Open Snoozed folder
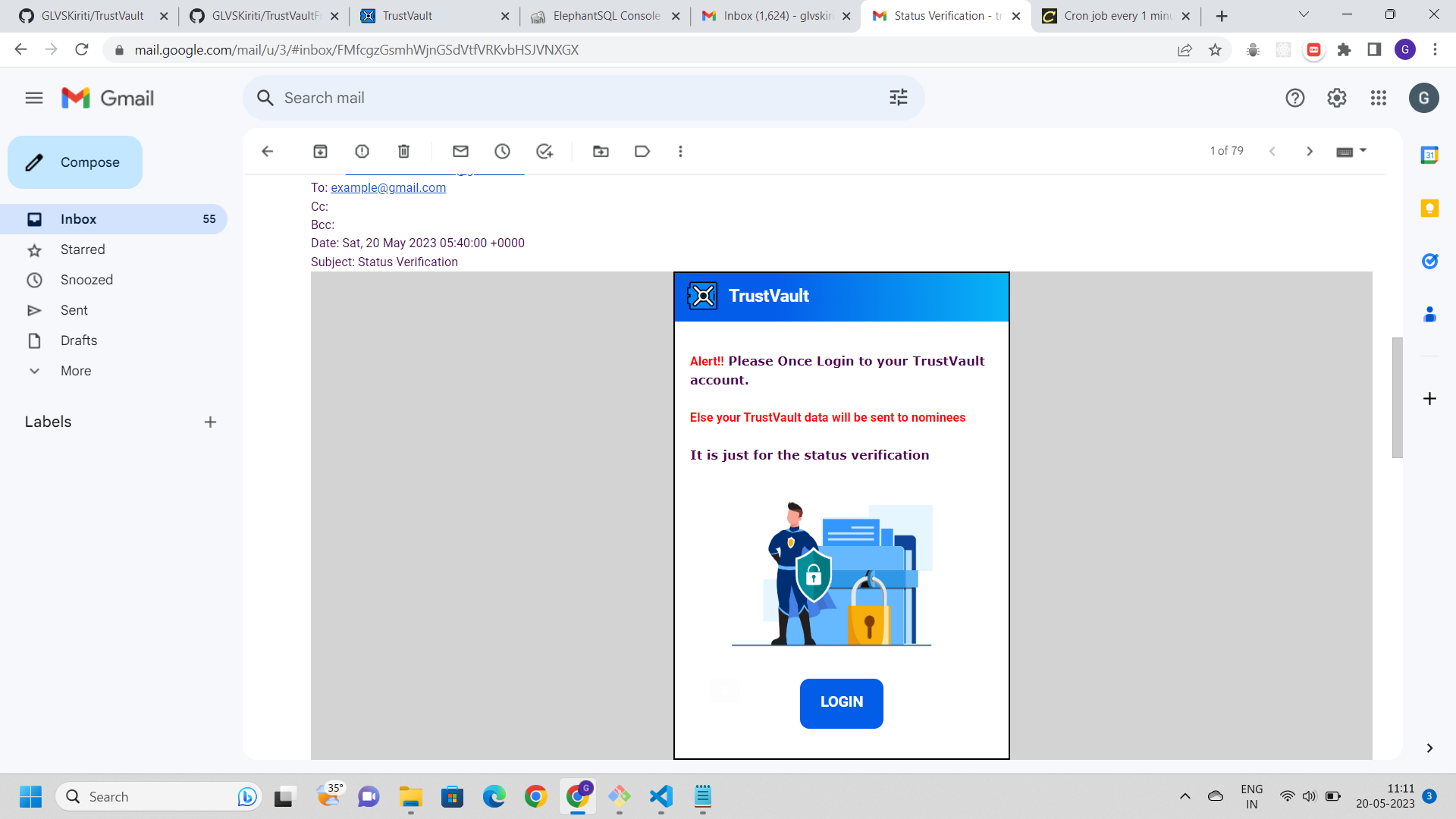The height and width of the screenshot is (819, 1456). (x=114, y=280)
